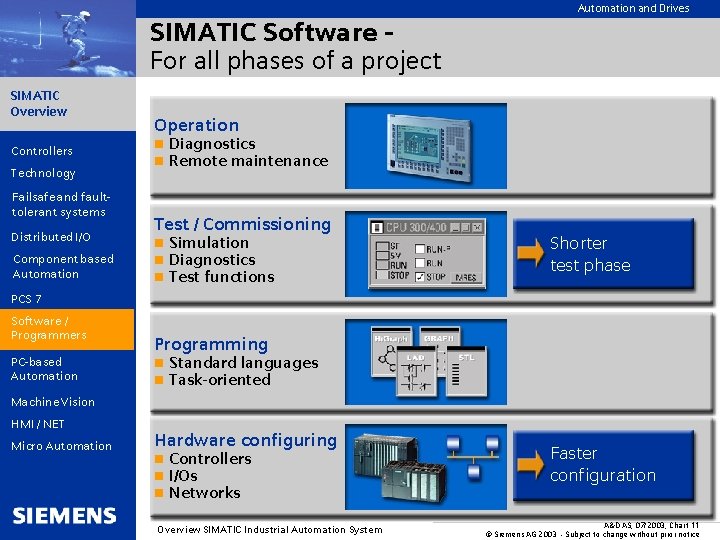Click Diagnostics under Operation
Viewport: 720px width, 540px height.
(212, 144)
